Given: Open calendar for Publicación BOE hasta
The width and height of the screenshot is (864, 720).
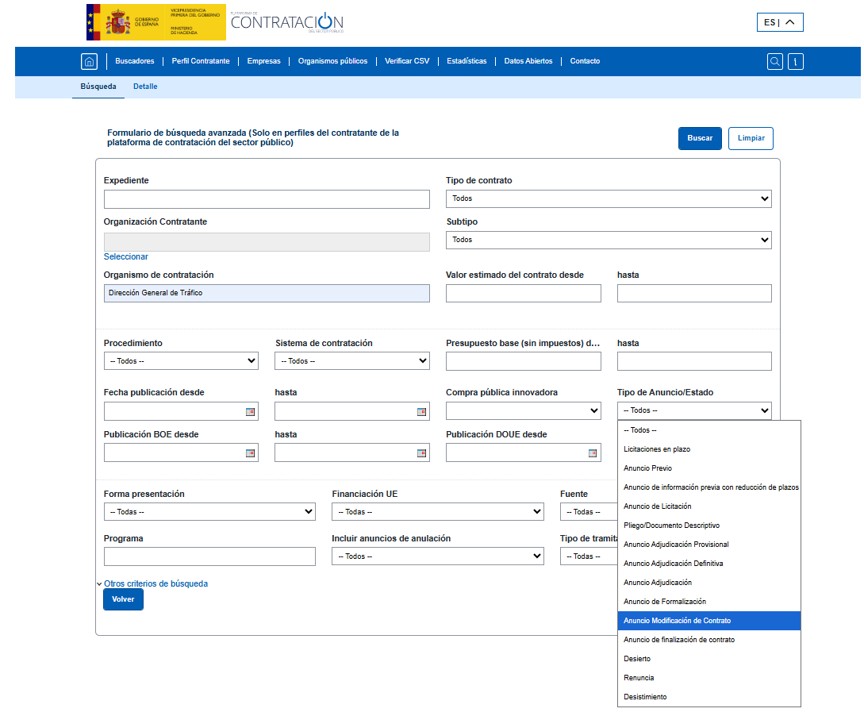Looking at the screenshot, I should [x=422, y=453].
